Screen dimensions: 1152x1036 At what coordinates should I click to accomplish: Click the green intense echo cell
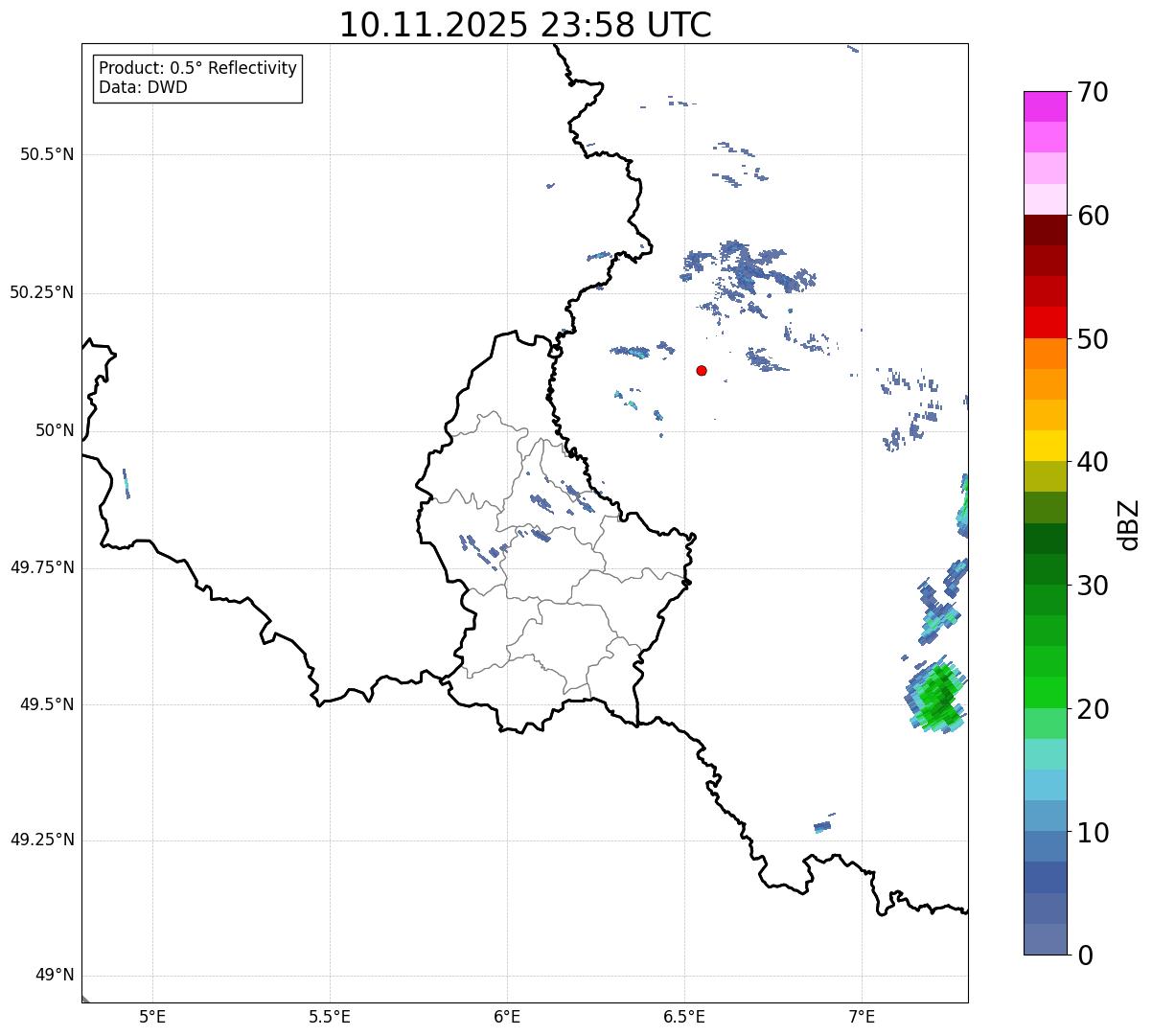(x=937, y=698)
